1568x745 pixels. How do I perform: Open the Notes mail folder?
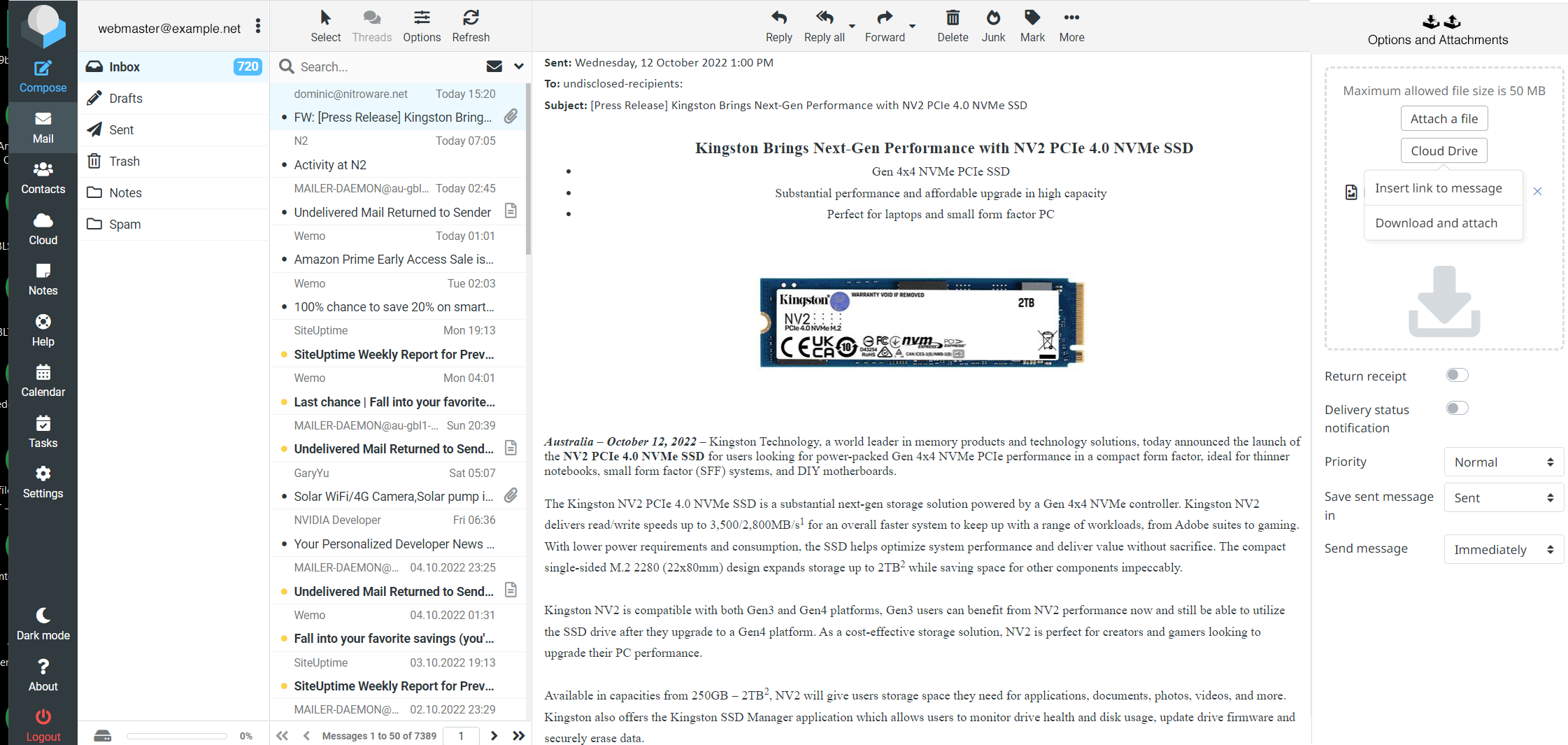[173, 193]
